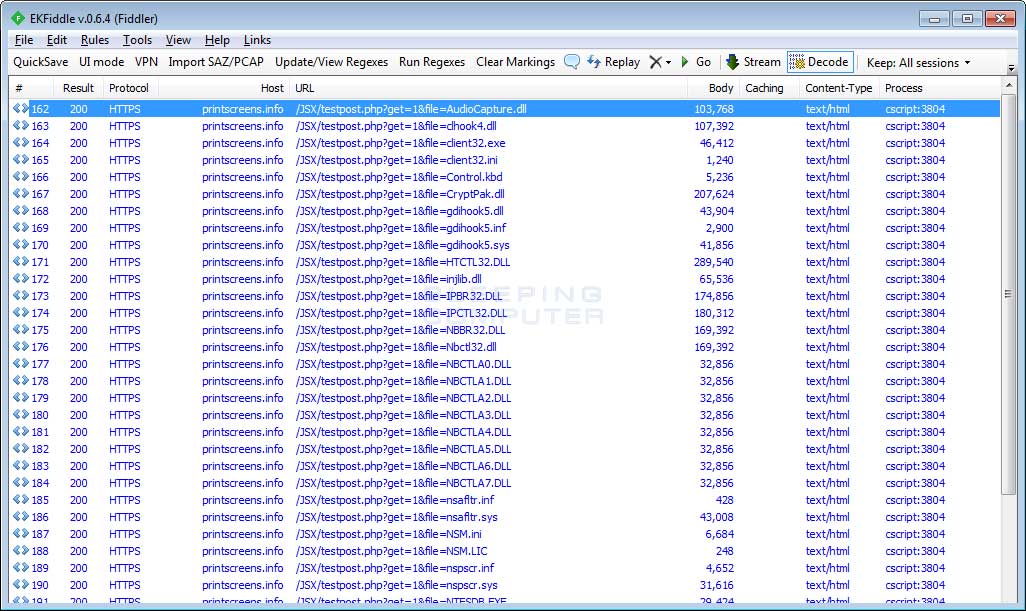Open the Rules menu

[95, 40]
